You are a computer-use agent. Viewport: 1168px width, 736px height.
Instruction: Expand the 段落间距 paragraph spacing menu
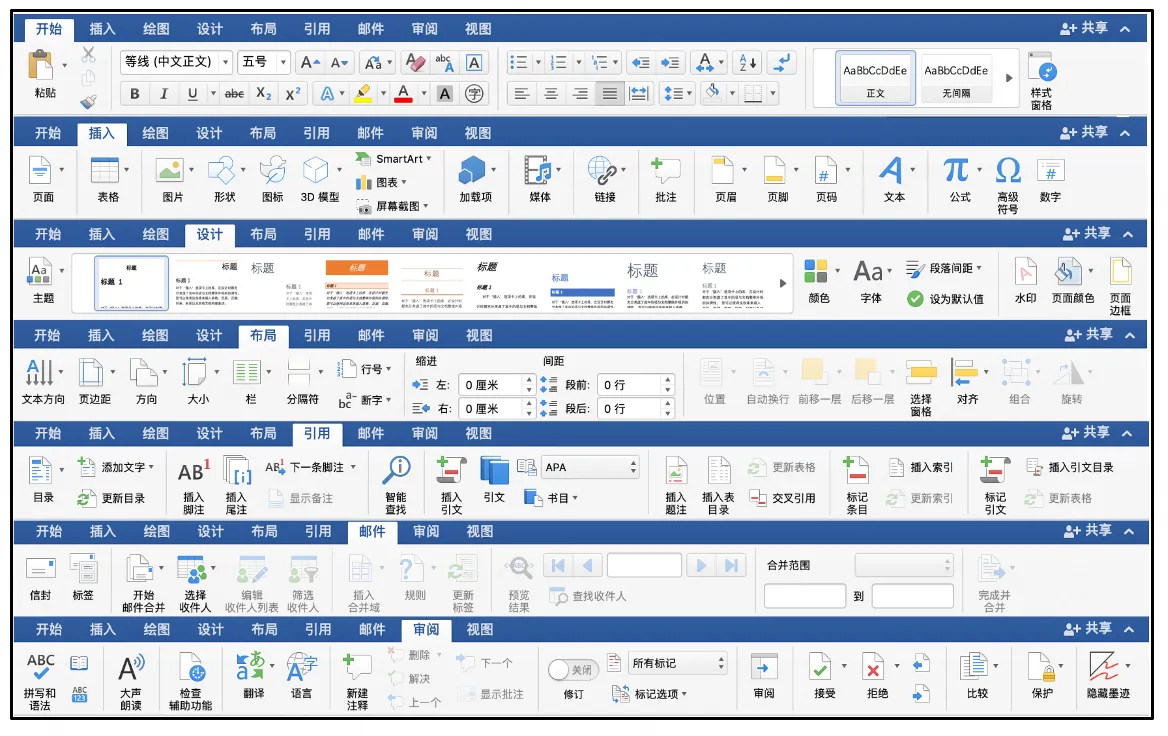point(980,267)
